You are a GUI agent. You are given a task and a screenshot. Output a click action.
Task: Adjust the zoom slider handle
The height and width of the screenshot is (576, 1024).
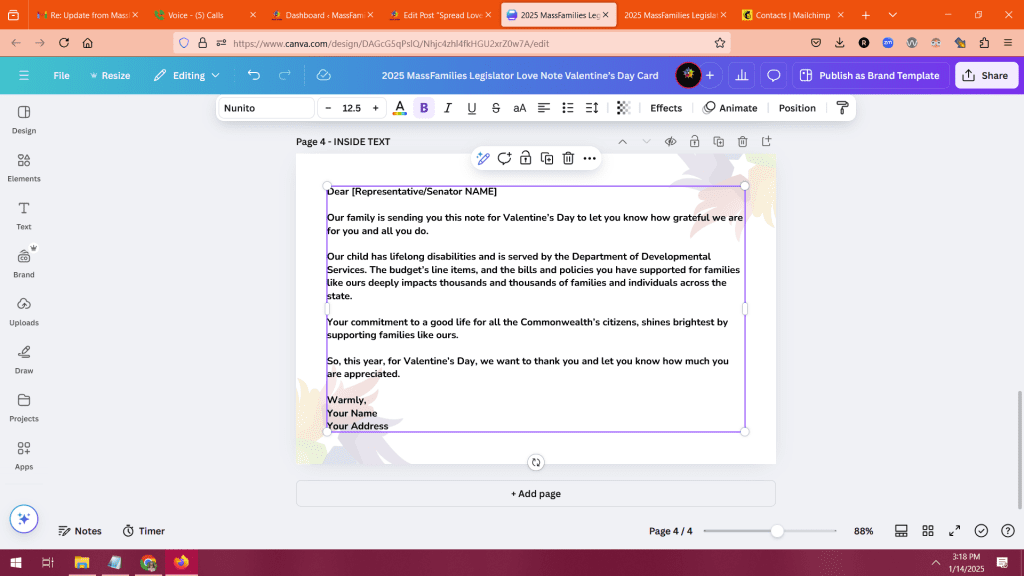click(x=776, y=531)
